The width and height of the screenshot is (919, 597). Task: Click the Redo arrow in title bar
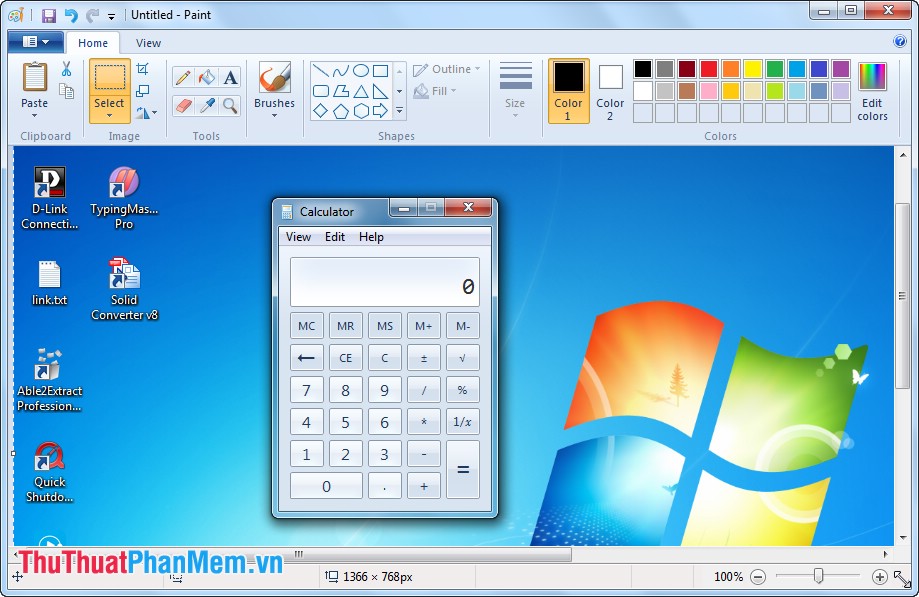coord(92,15)
